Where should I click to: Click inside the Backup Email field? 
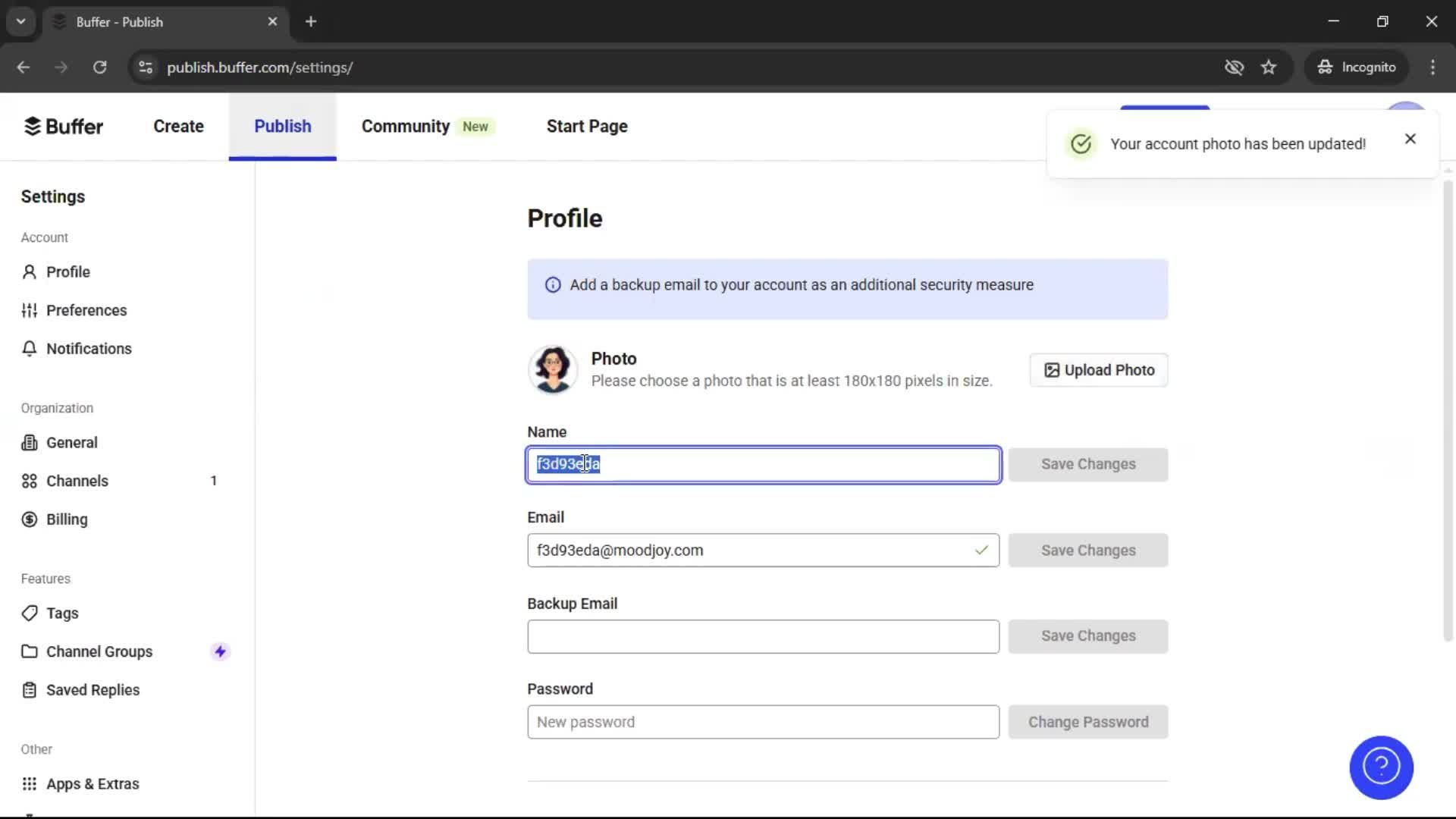[x=762, y=637]
